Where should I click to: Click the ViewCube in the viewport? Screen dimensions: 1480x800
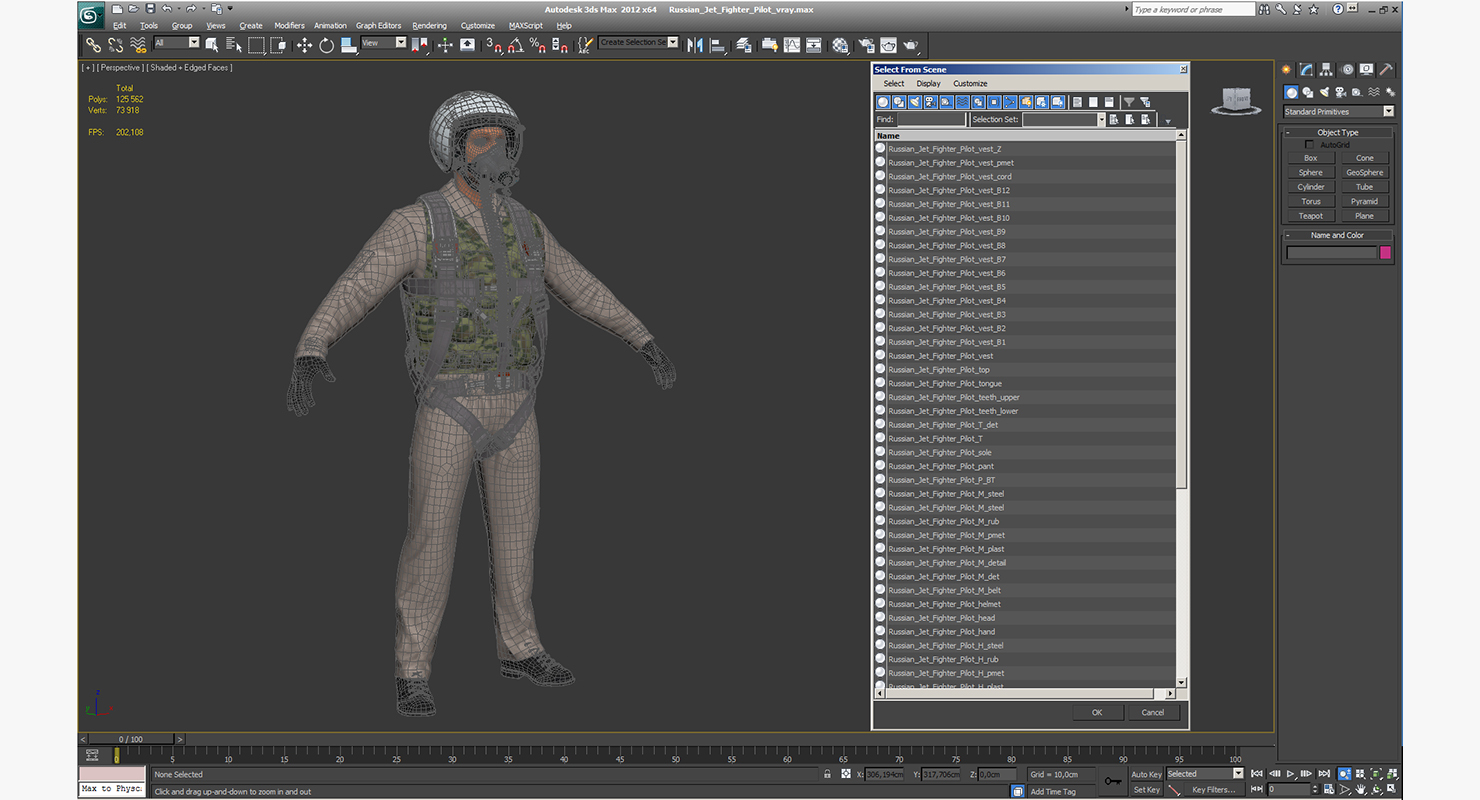coord(1236,100)
